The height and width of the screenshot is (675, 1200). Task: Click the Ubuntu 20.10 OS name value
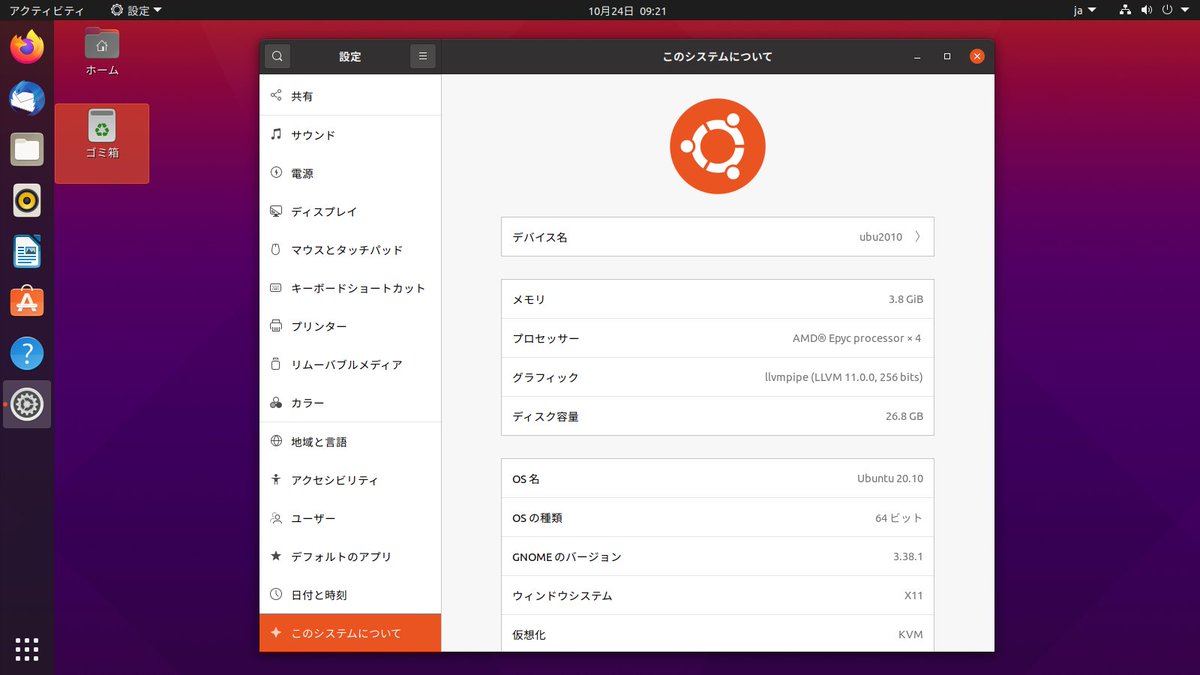pyautogui.click(x=890, y=478)
